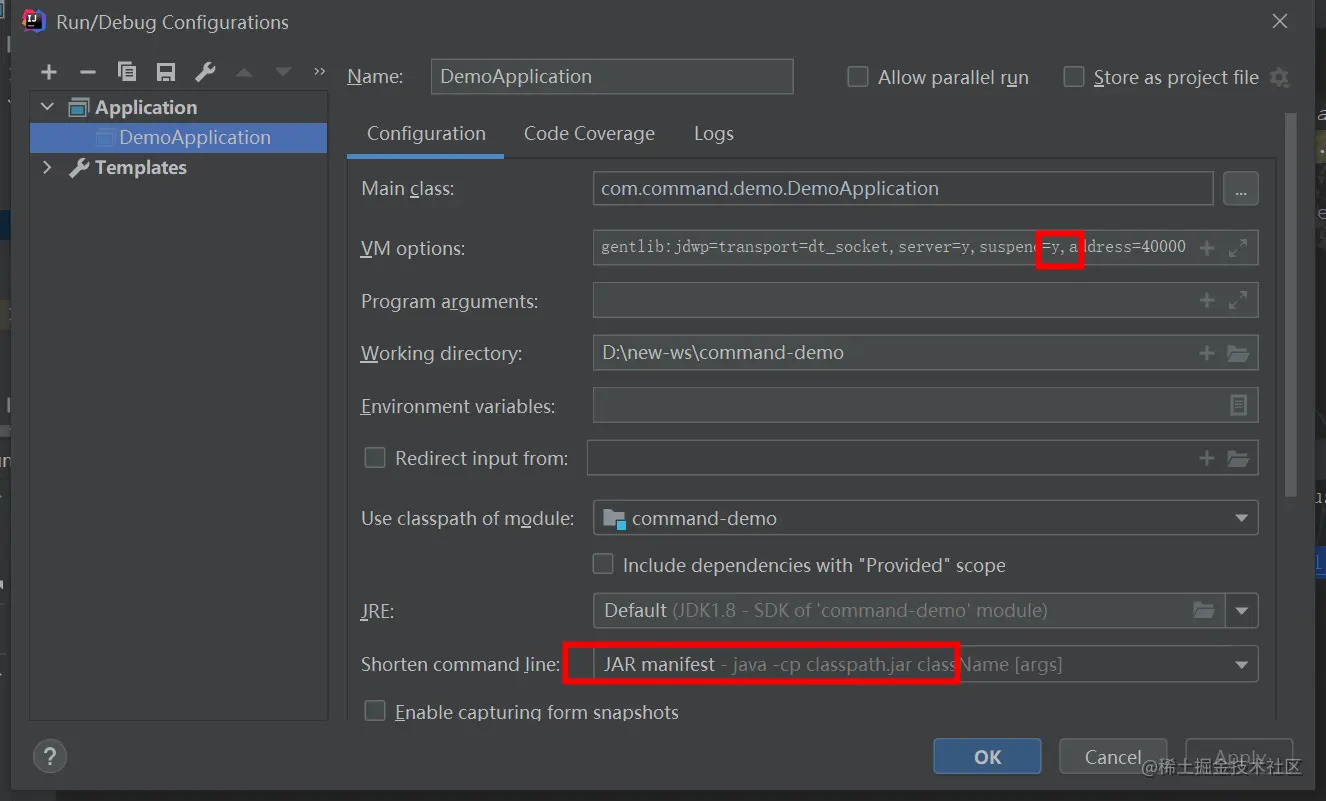Browse for a working directory folder
Image resolution: width=1326 pixels, height=801 pixels.
click(x=1238, y=353)
